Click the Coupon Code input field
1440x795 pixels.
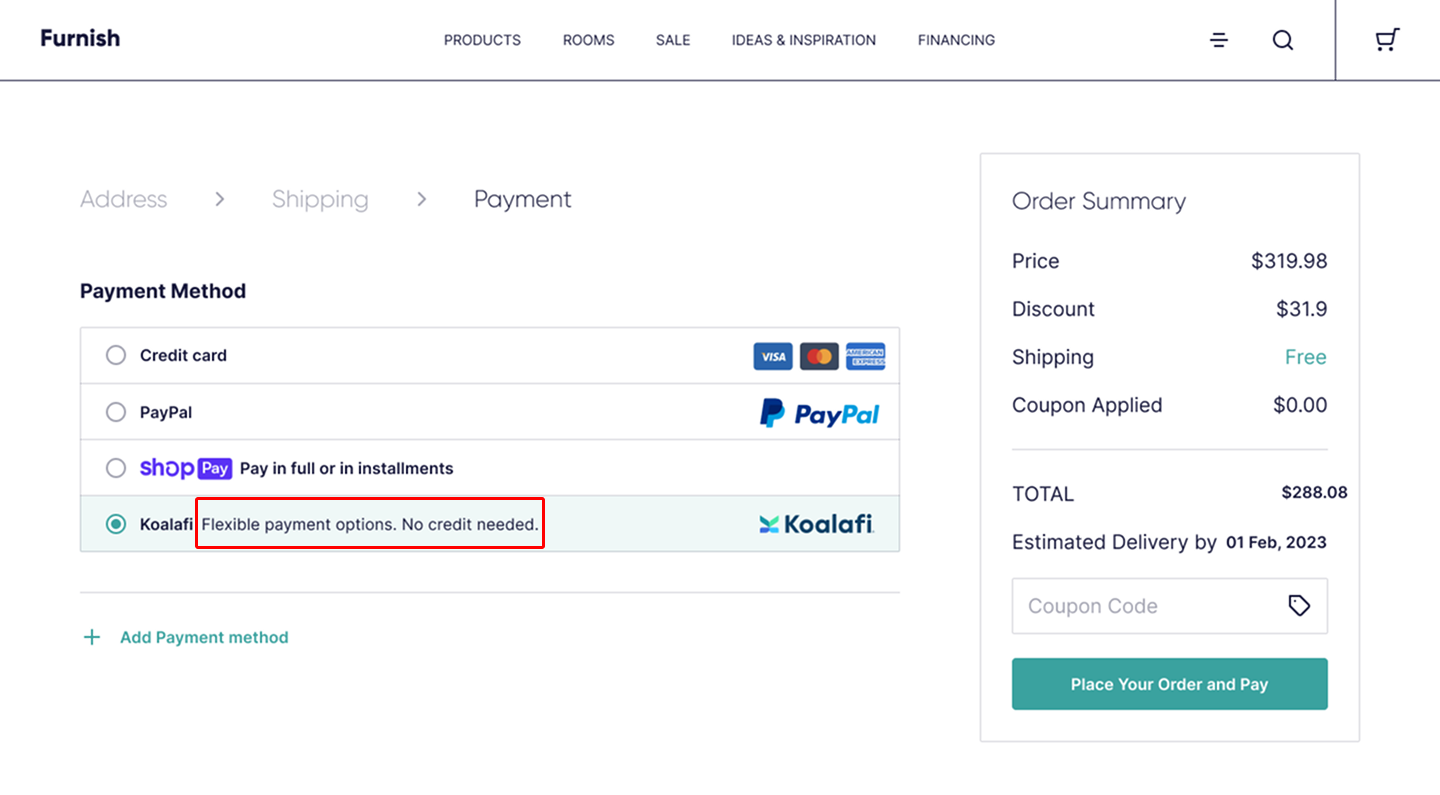[1170, 606]
